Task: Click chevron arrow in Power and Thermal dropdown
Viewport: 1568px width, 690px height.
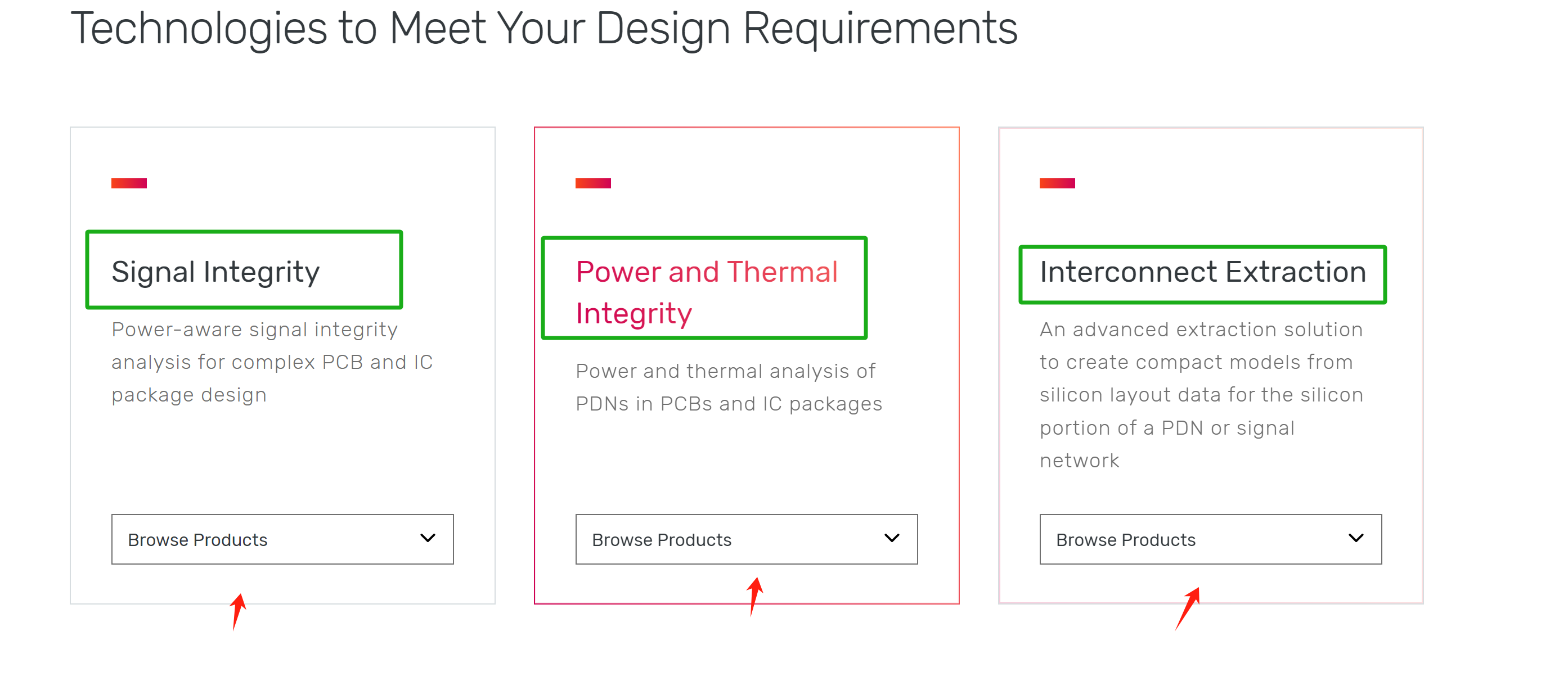Action: pyautogui.click(x=892, y=539)
